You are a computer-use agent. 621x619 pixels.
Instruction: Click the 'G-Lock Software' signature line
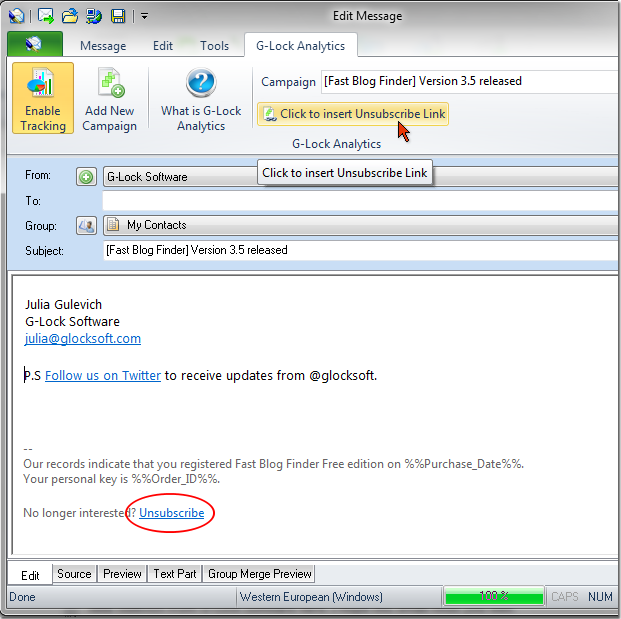point(72,322)
